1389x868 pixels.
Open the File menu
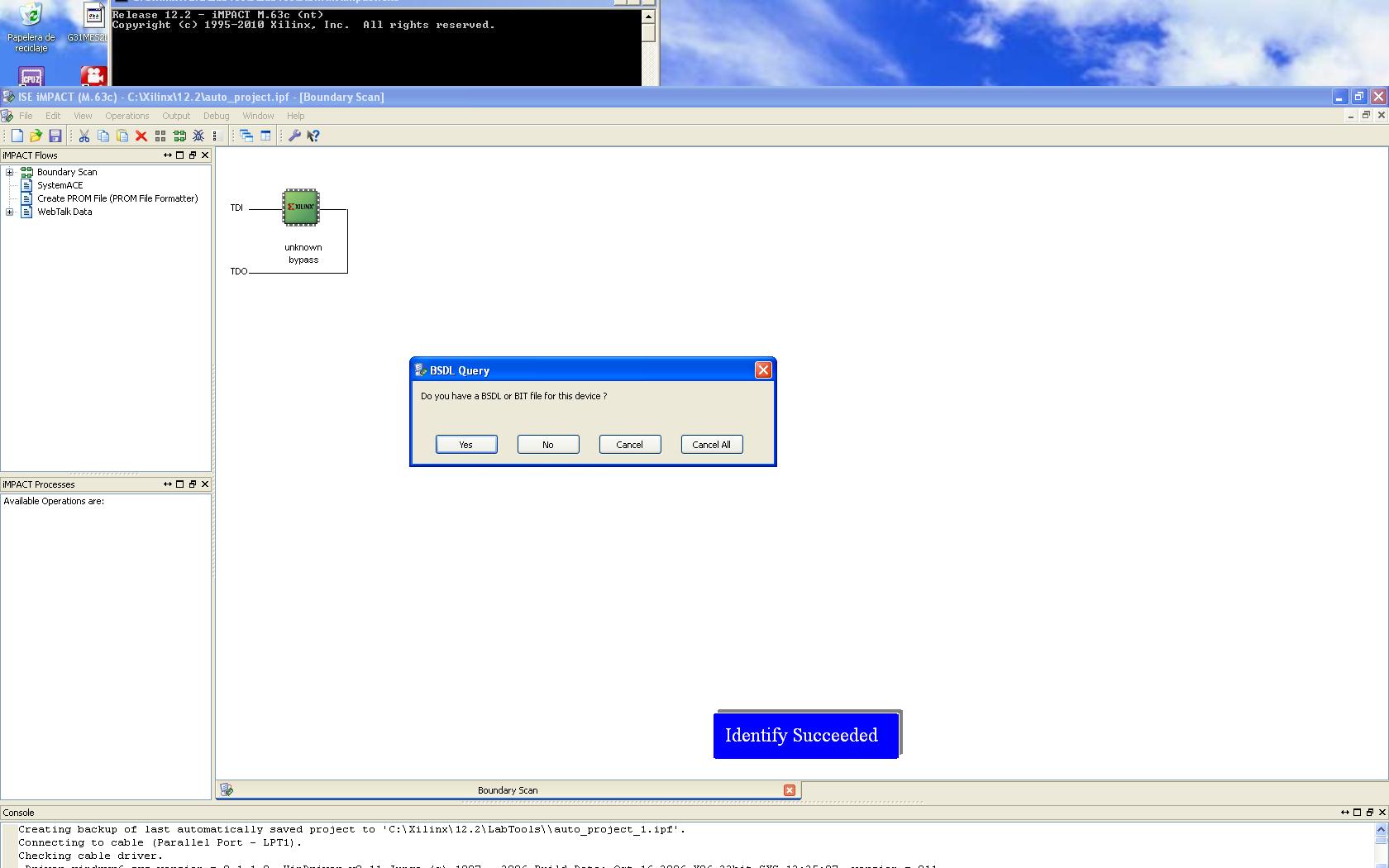(x=26, y=116)
